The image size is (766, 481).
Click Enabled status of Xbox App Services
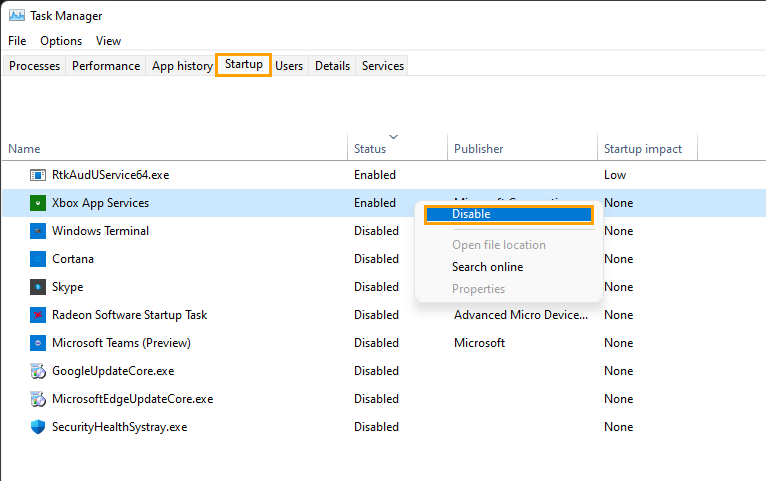click(x=375, y=203)
